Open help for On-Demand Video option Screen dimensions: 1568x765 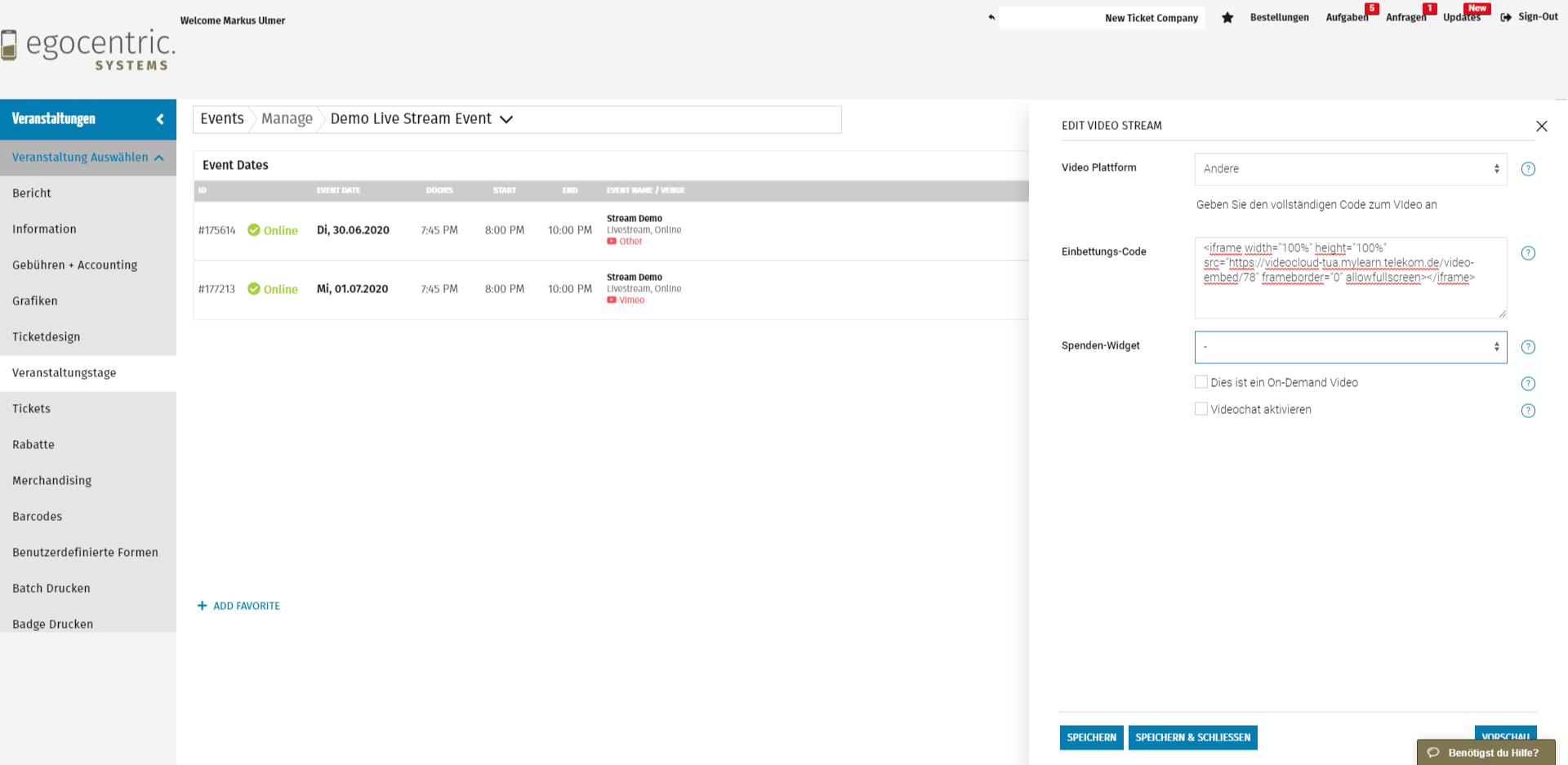pos(1528,384)
